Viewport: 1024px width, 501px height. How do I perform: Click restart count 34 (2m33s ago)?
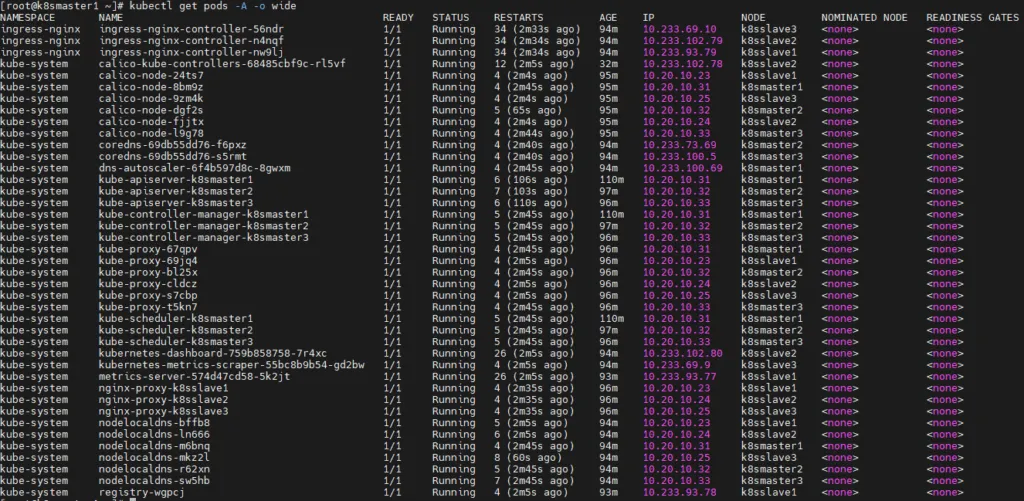537,29
